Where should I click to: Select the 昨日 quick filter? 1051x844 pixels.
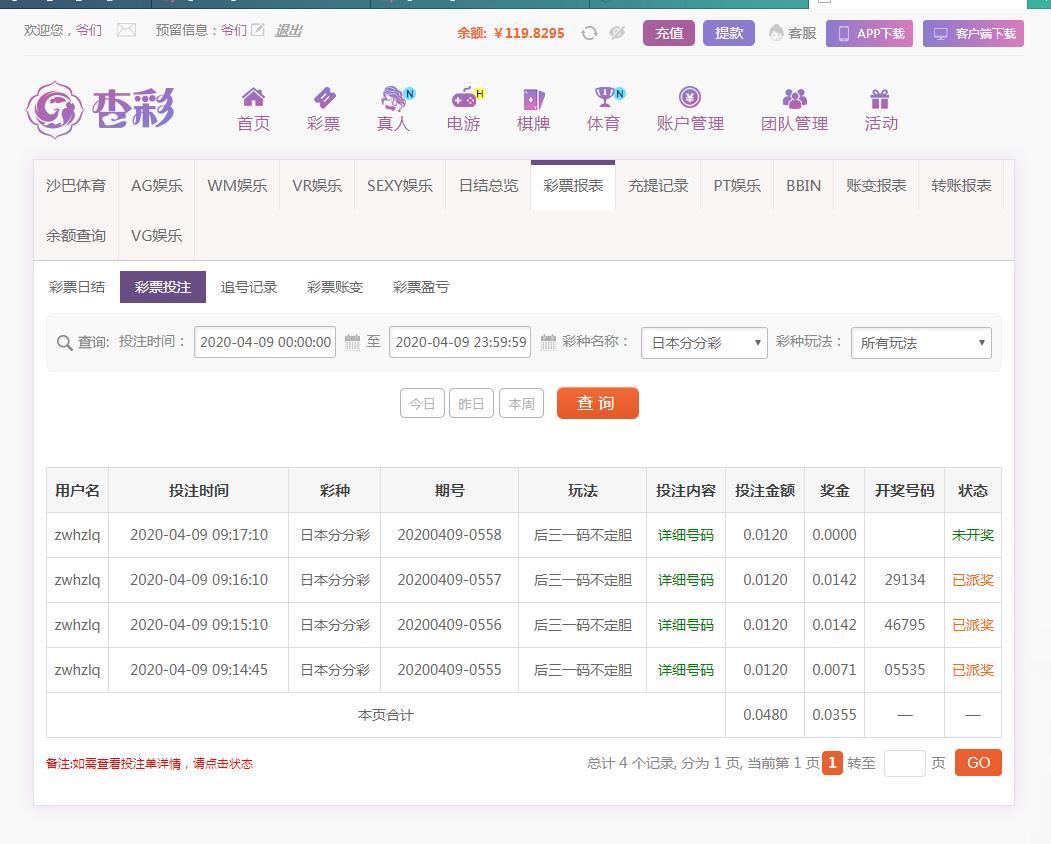click(471, 404)
